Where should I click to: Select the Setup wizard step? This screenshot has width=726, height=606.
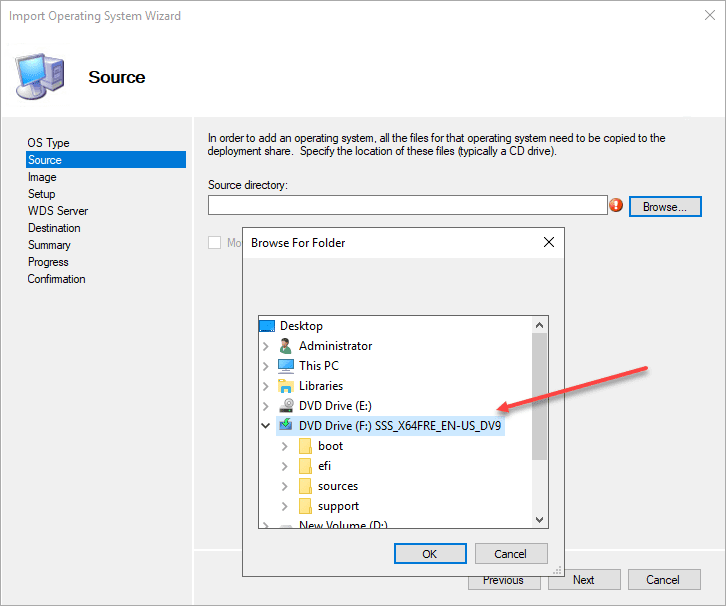(42, 194)
